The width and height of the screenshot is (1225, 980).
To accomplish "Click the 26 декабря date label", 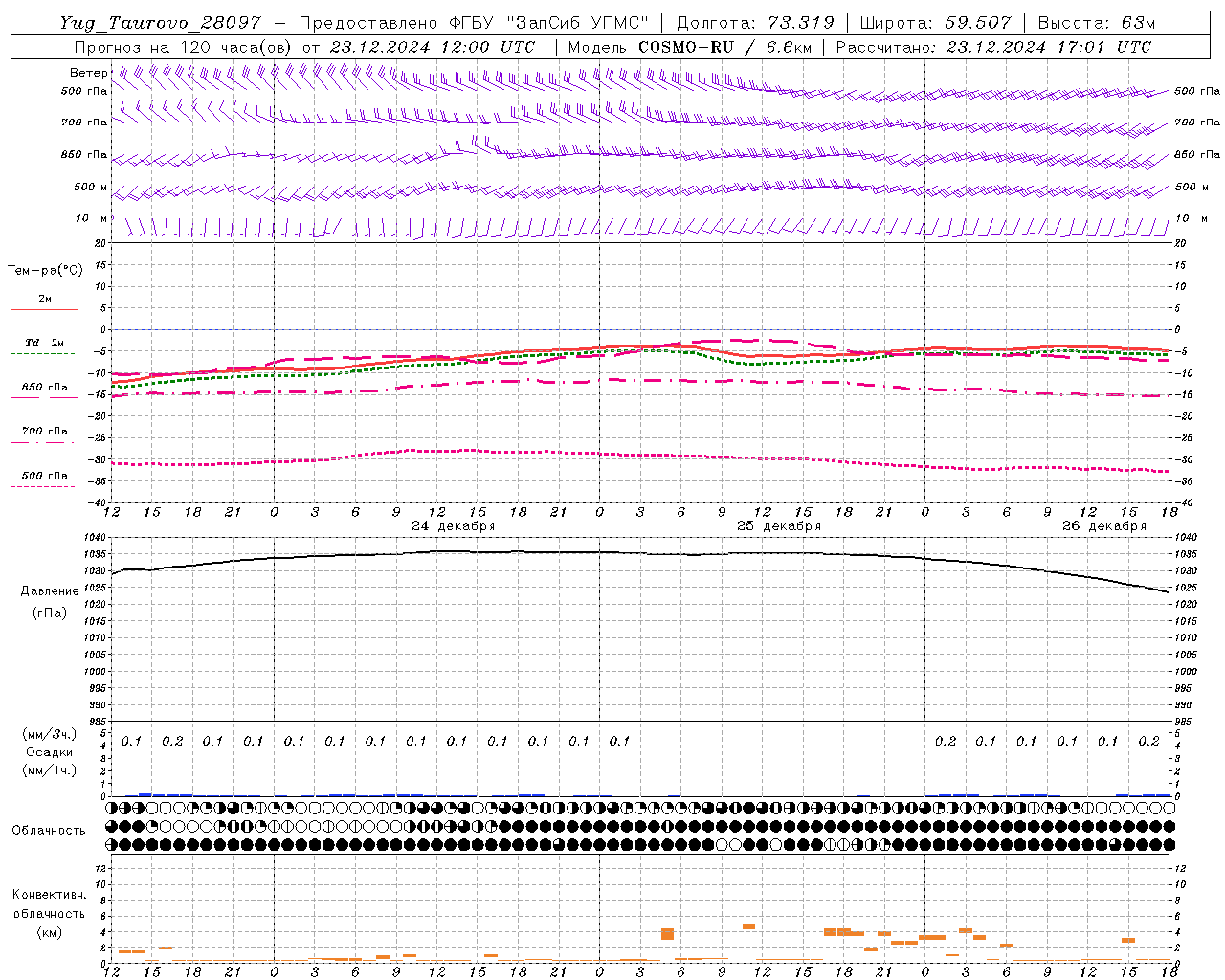I will [x=1104, y=526].
